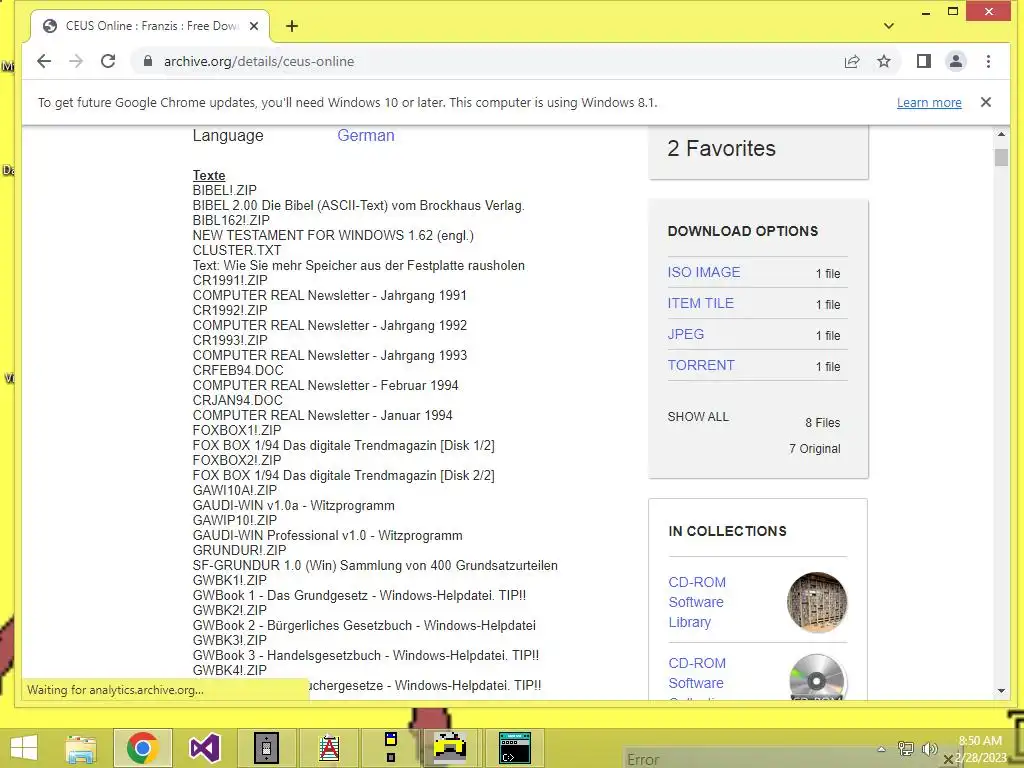The image size is (1024, 768).
Task: Open the second CD-ROM Software collection link
Action: click(x=697, y=673)
